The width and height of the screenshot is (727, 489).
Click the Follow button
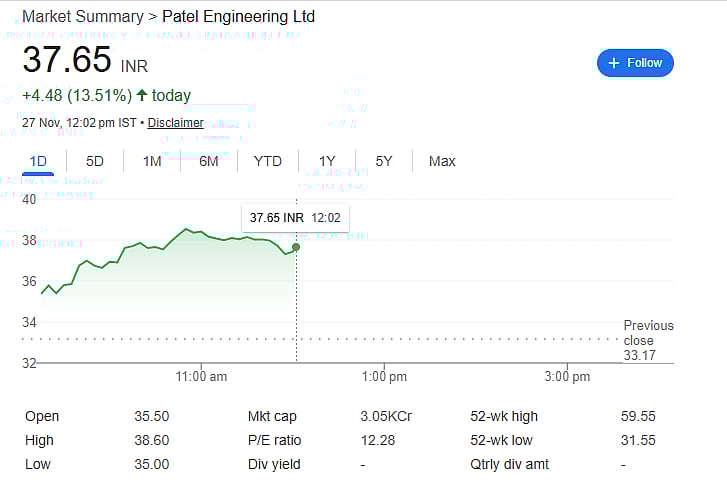[636, 62]
